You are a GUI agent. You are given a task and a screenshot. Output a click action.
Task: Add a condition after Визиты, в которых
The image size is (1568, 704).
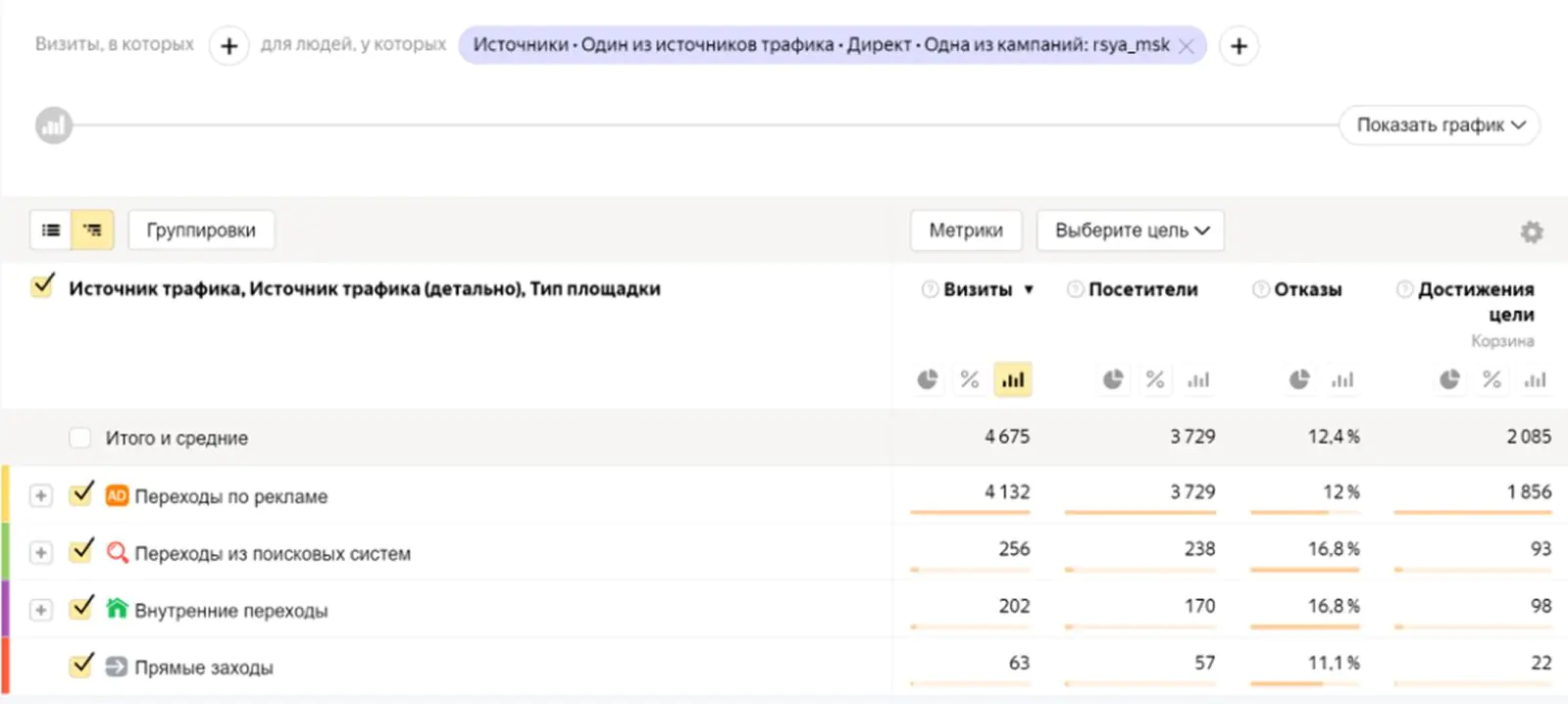coord(228,46)
